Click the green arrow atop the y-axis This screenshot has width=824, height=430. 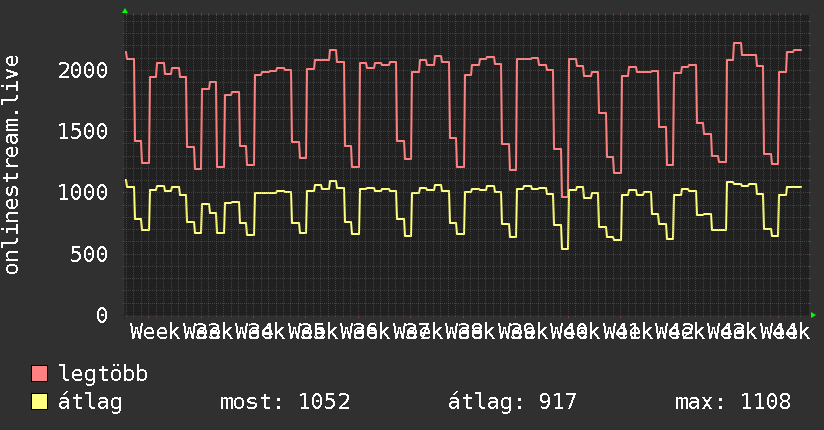(x=125, y=11)
